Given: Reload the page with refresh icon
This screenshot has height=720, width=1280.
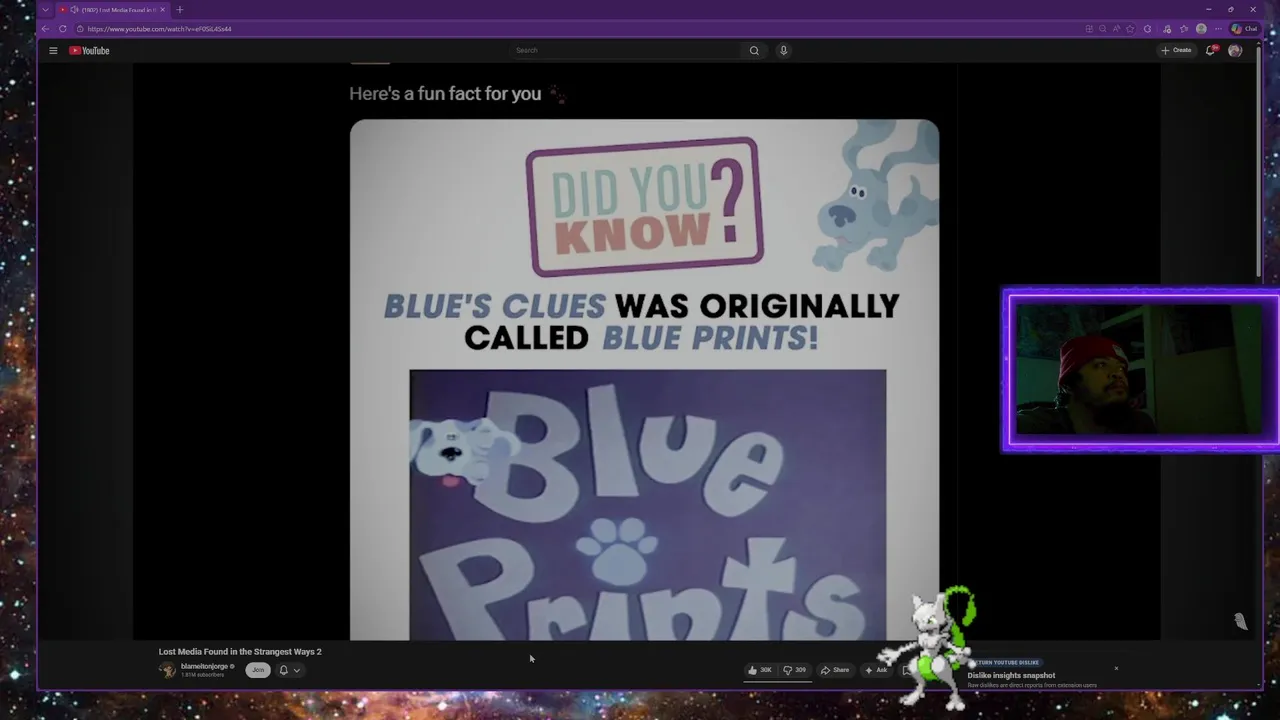Looking at the screenshot, I should (x=62, y=29).
